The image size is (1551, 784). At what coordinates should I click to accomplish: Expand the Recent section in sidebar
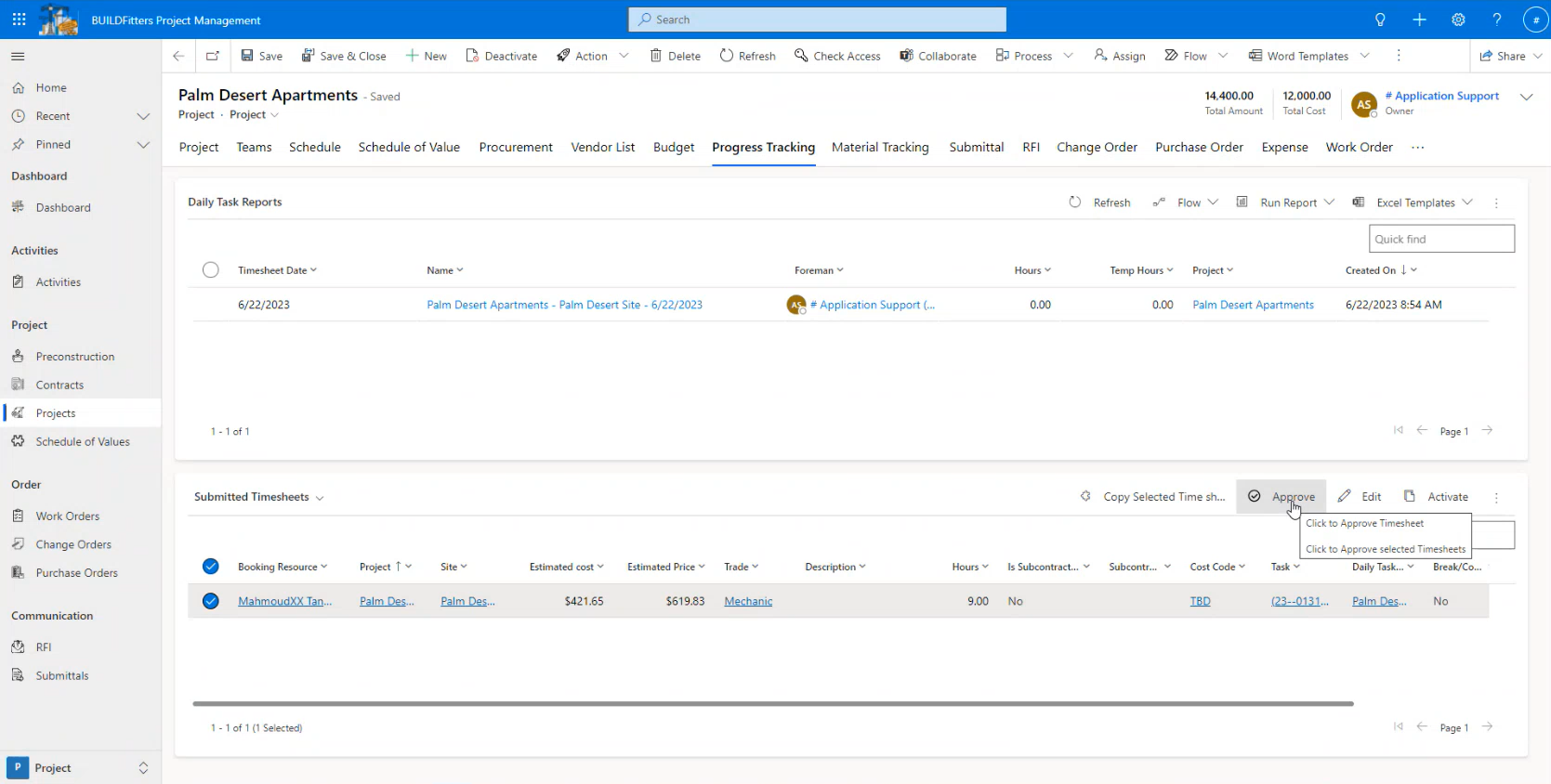coord(143,116)
